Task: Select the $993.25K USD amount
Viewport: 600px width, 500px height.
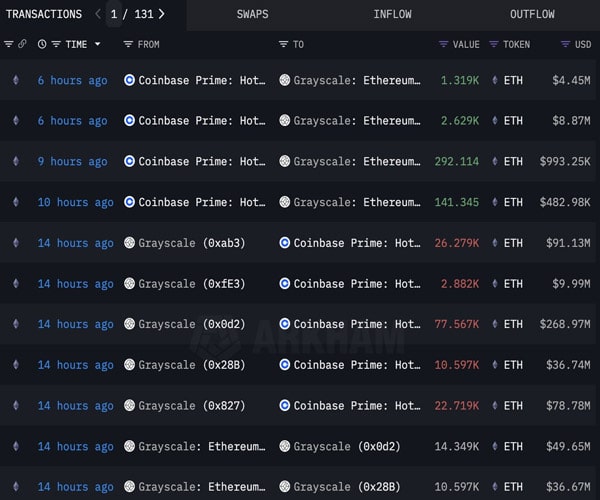Action: pyautogui.click(x=565, y=161)
